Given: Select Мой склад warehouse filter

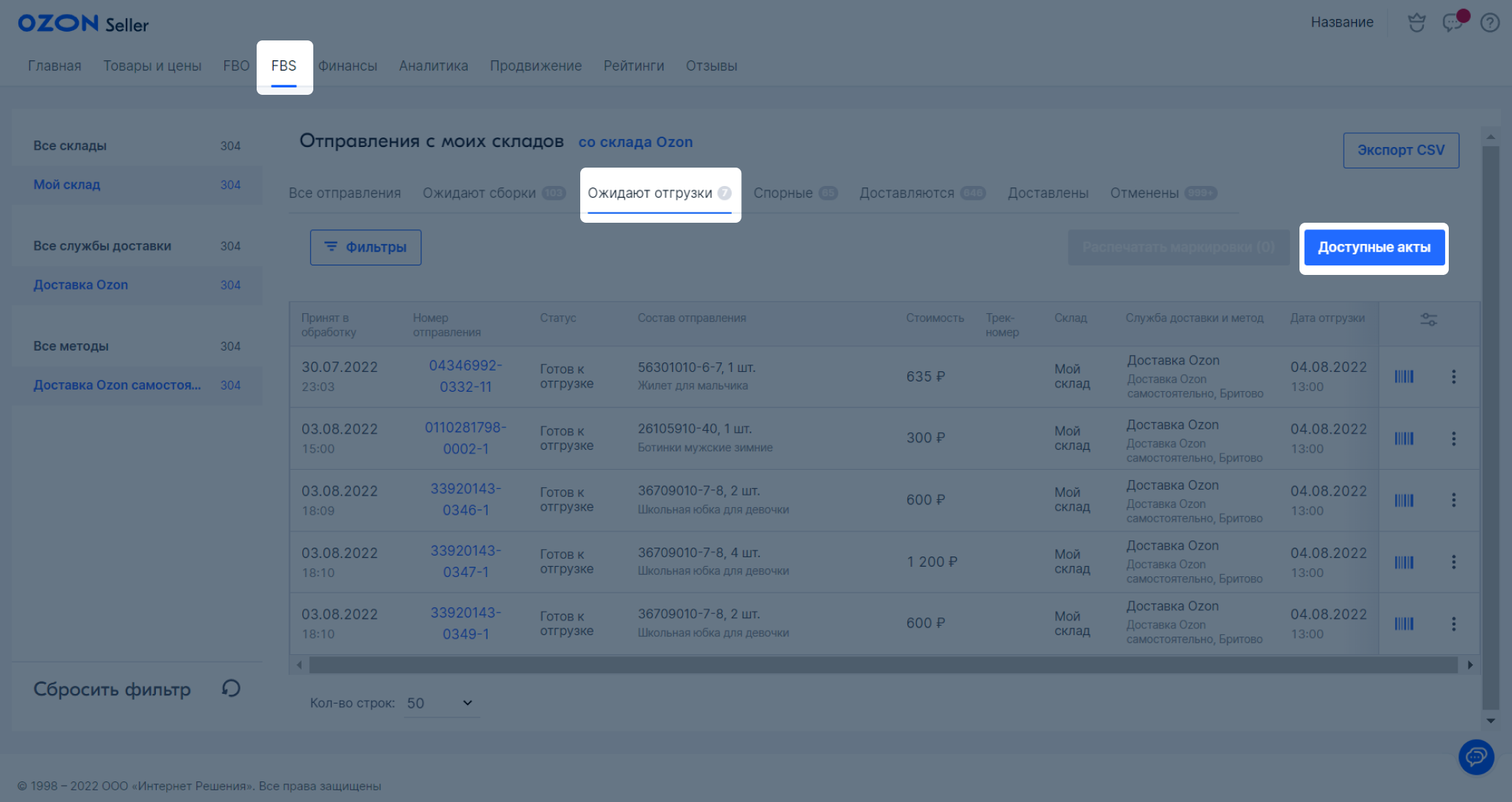Looking at the screenshot, I should tap(66, 185).
